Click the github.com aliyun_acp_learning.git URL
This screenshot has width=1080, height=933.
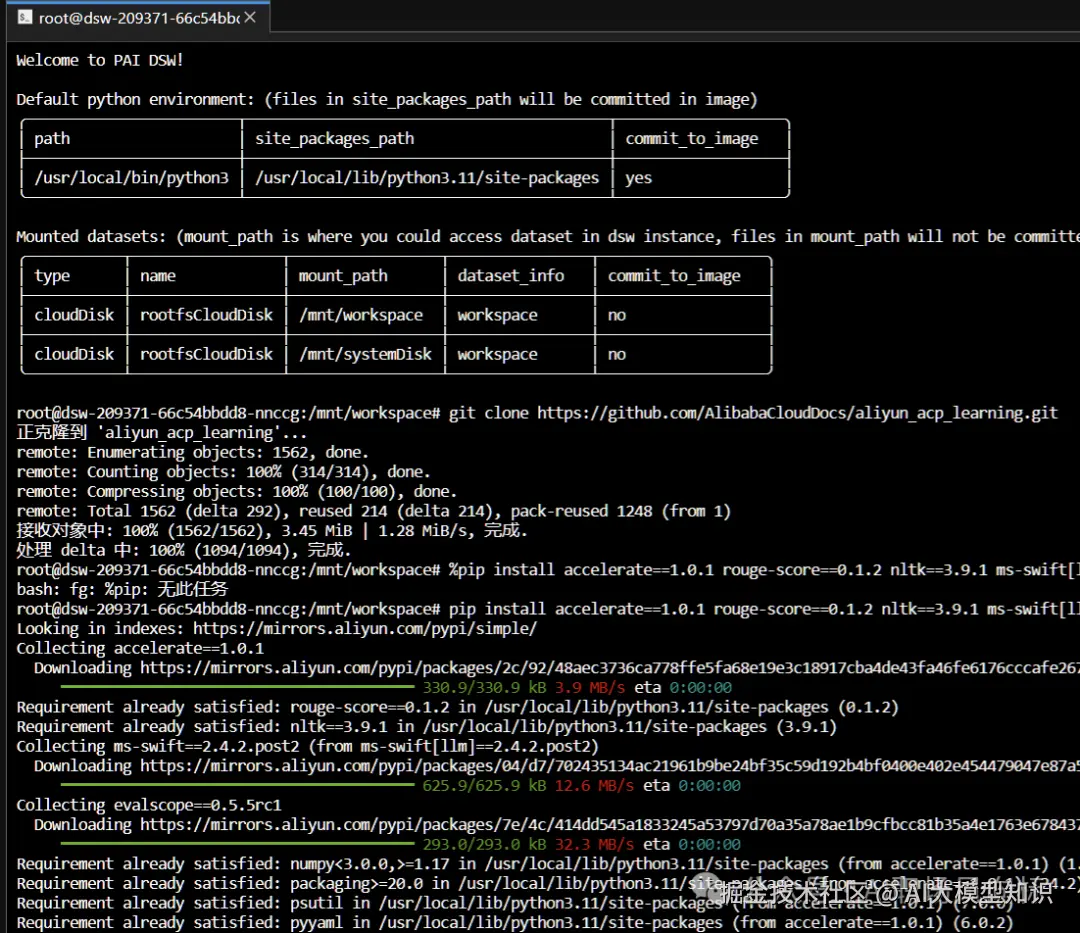coord(797,412)
